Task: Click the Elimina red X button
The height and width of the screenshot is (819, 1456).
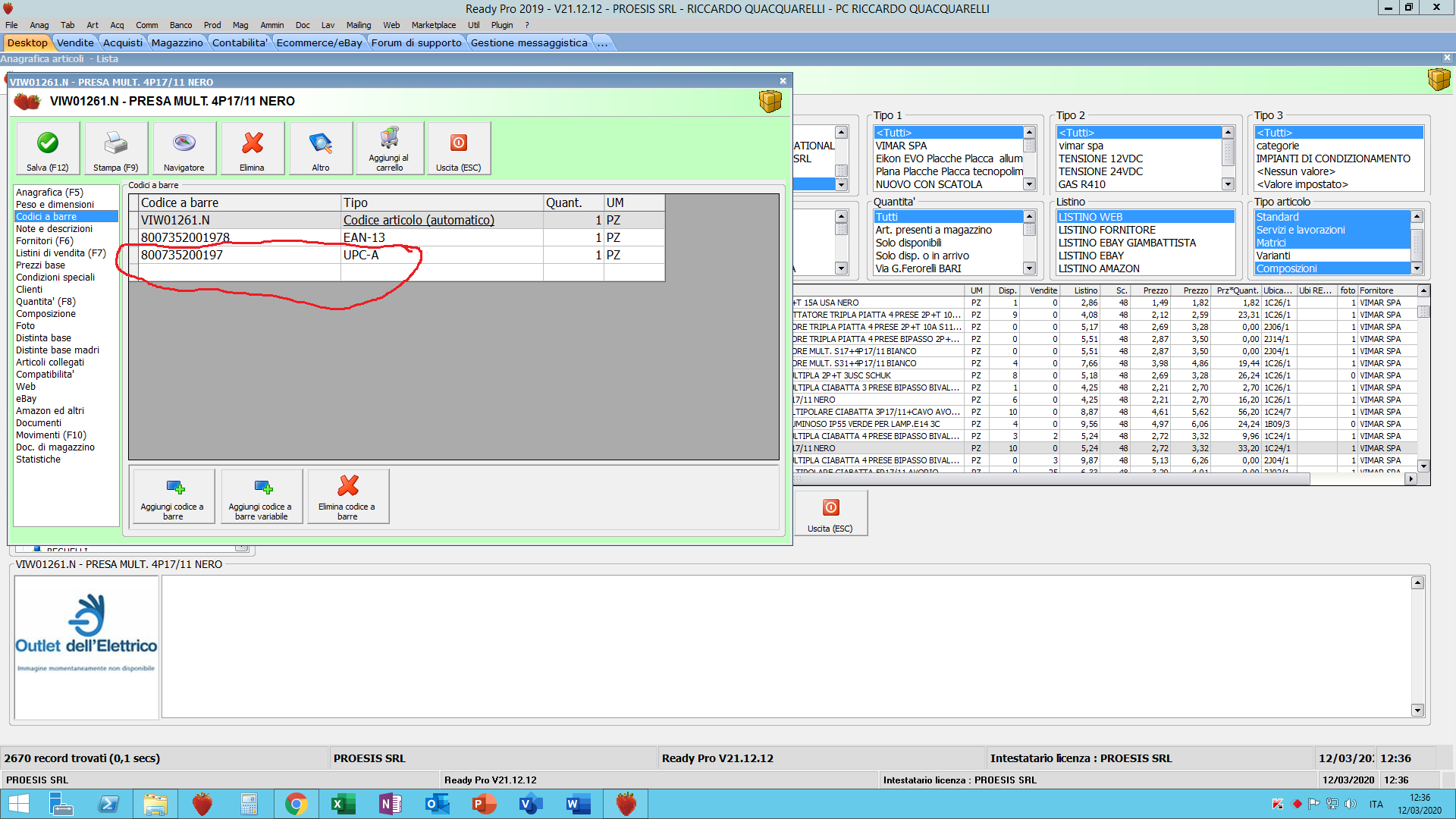Action: tap(253, 148)
